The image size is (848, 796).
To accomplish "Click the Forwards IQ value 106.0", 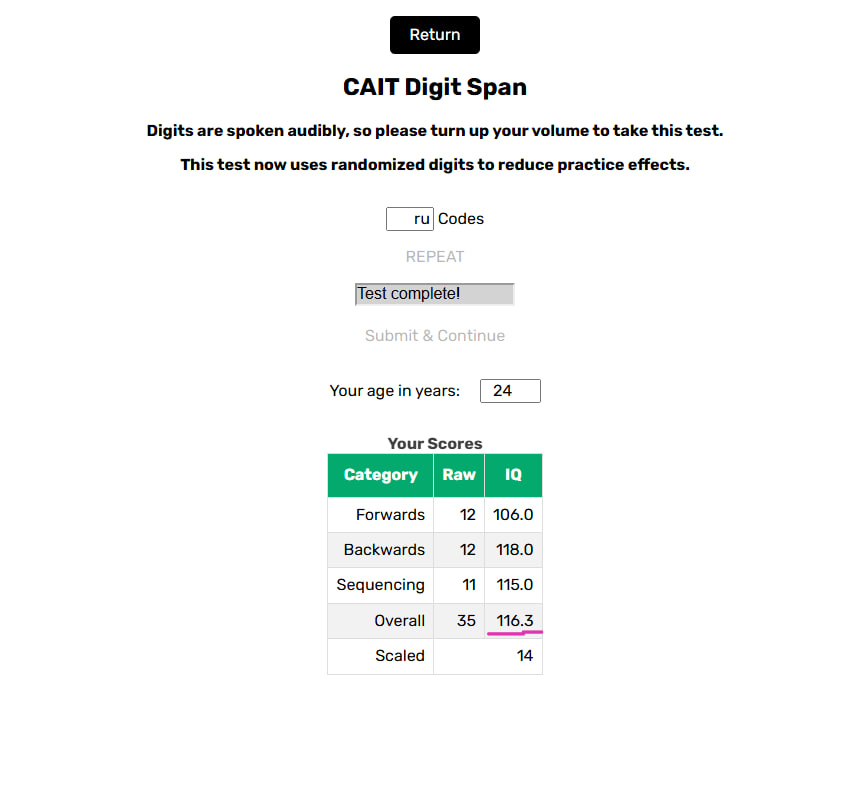I will click(x=514, y=515).
